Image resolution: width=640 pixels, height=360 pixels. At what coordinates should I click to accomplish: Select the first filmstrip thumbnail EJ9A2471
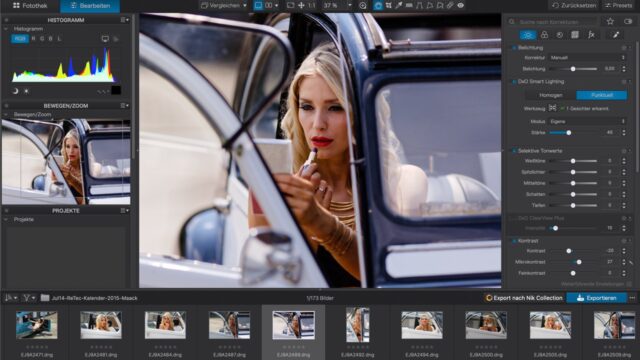click(x=37, y=325)
